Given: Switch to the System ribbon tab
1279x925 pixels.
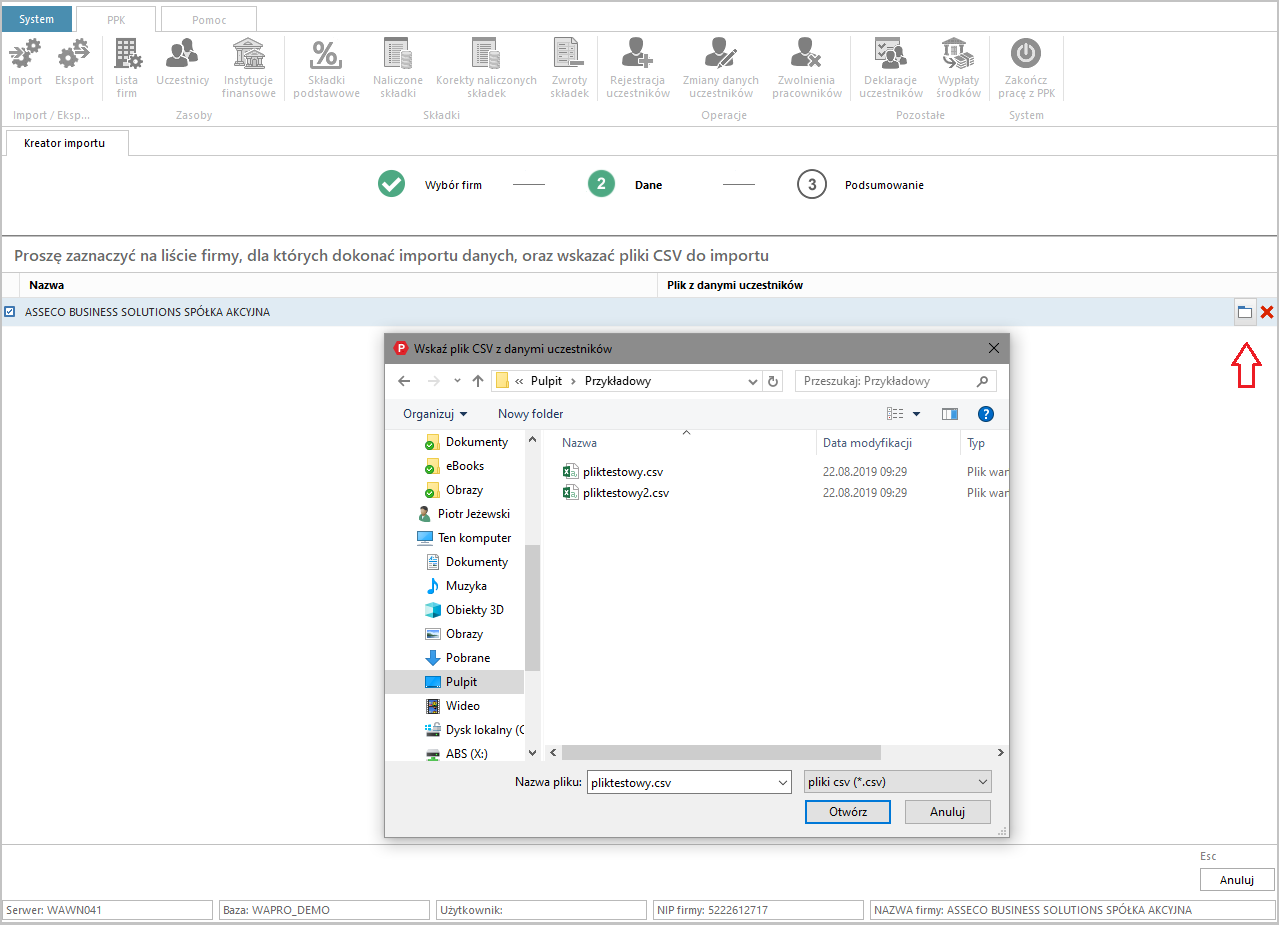Looking at the screenshot, I should coord(37,19).
